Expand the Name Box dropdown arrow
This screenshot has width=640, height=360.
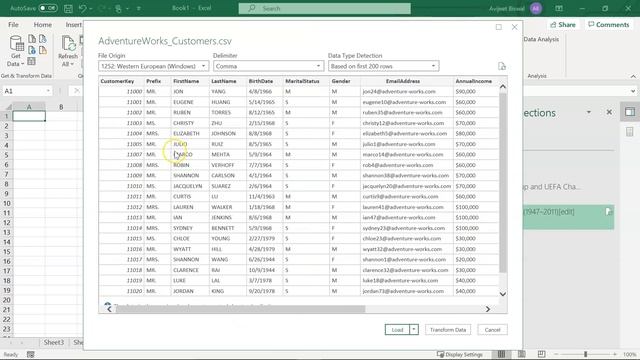[x=48, y=91]
